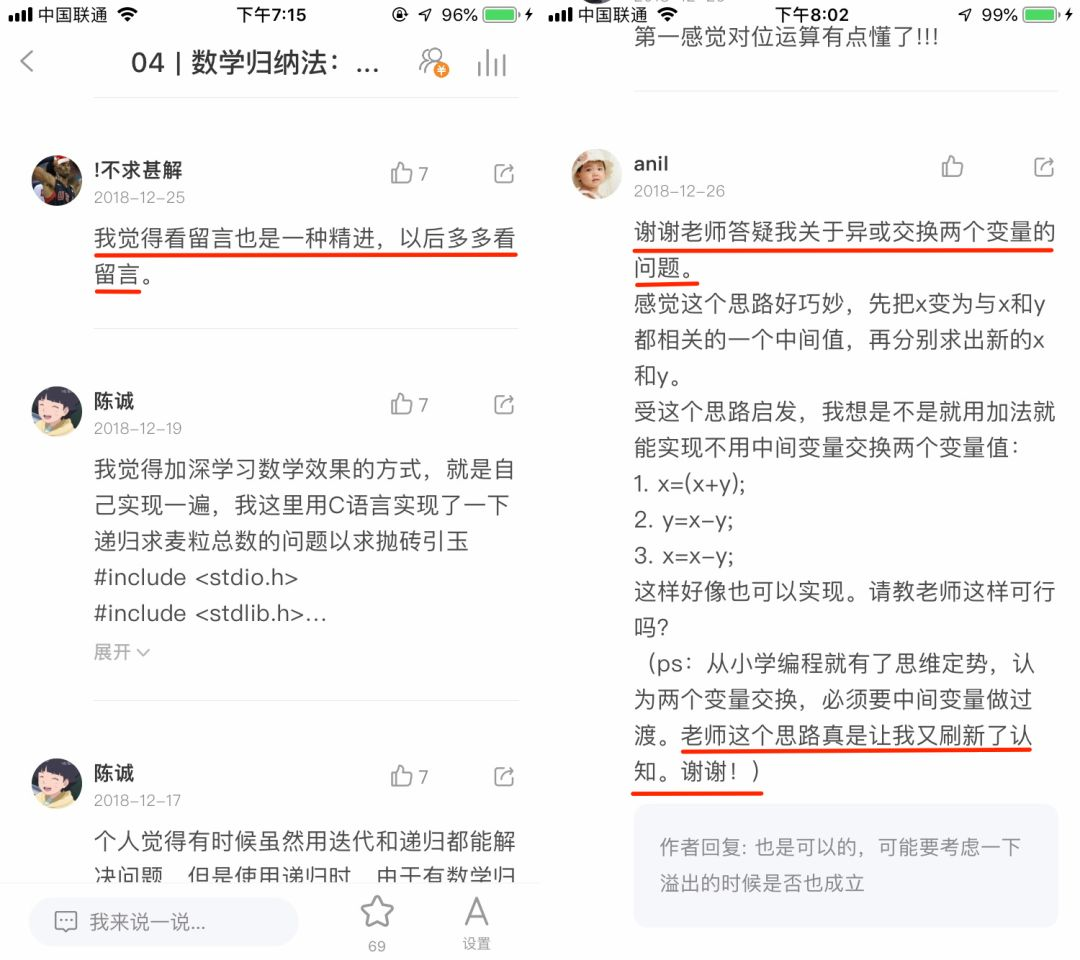
Task: Like 陈诚's comment dated 2018-12-19
Action: (x=409, y=404)
